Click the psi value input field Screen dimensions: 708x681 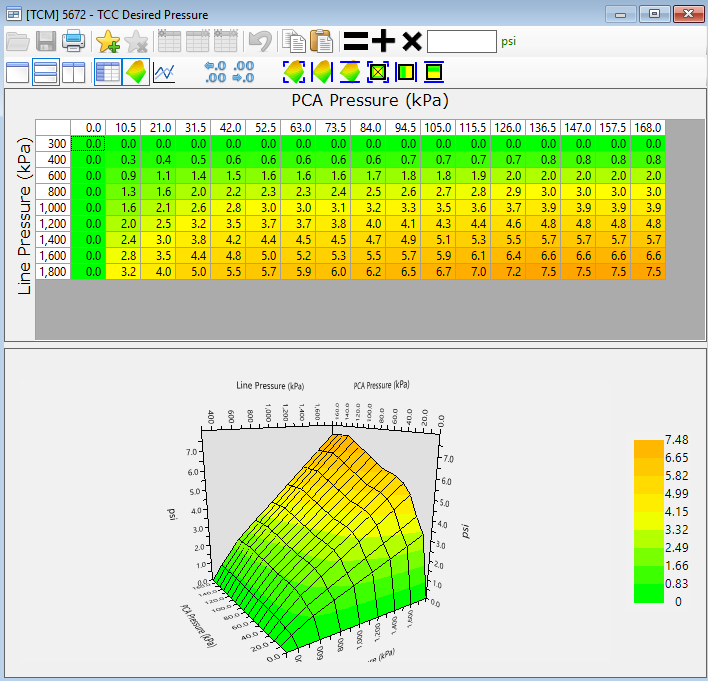tap(461, 42)
